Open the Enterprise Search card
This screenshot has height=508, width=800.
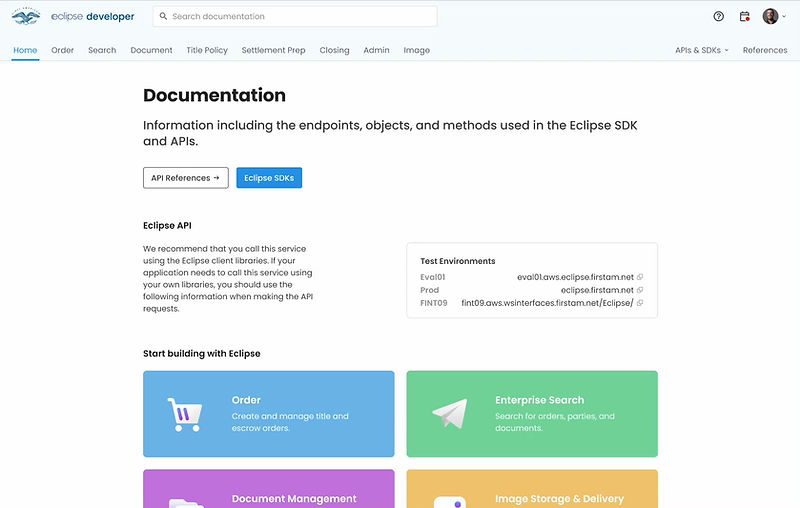click(x=532, y=414)
